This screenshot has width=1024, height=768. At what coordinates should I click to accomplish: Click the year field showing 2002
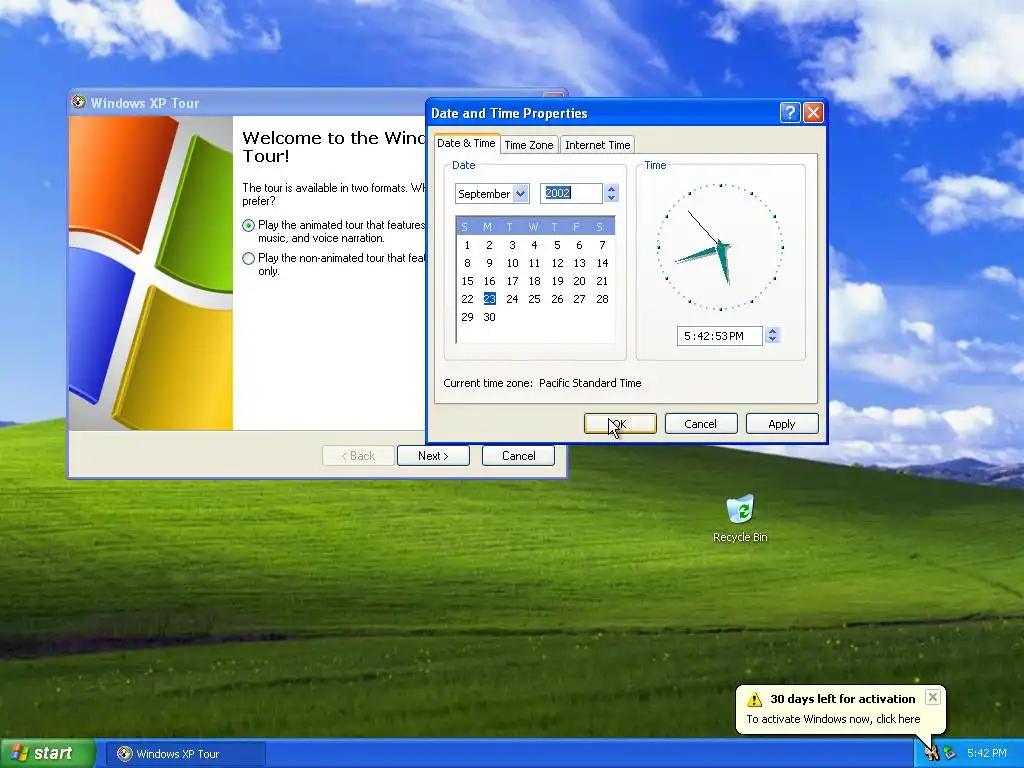point(571,193)
